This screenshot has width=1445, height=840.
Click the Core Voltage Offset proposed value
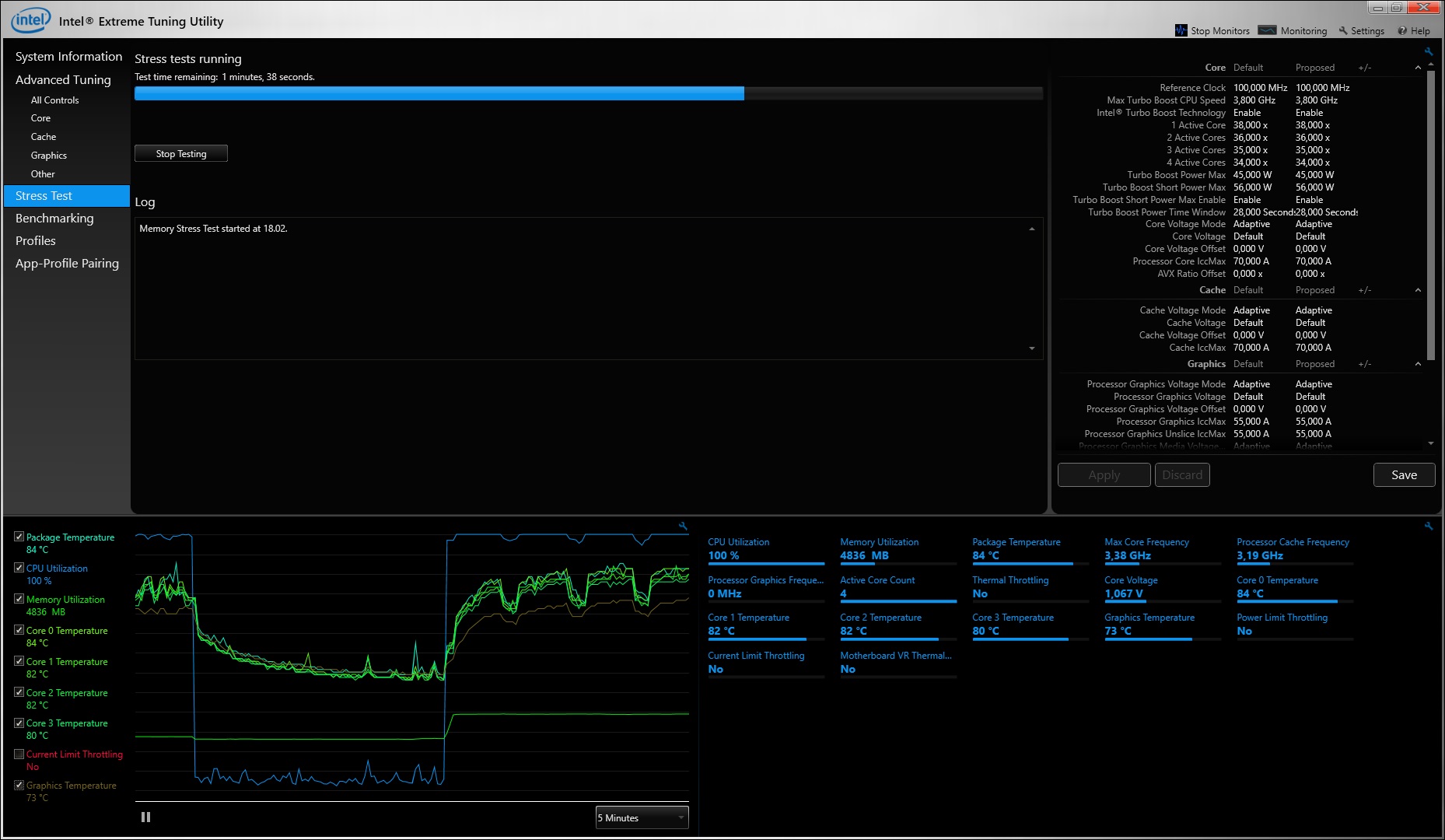(1311, 249)
